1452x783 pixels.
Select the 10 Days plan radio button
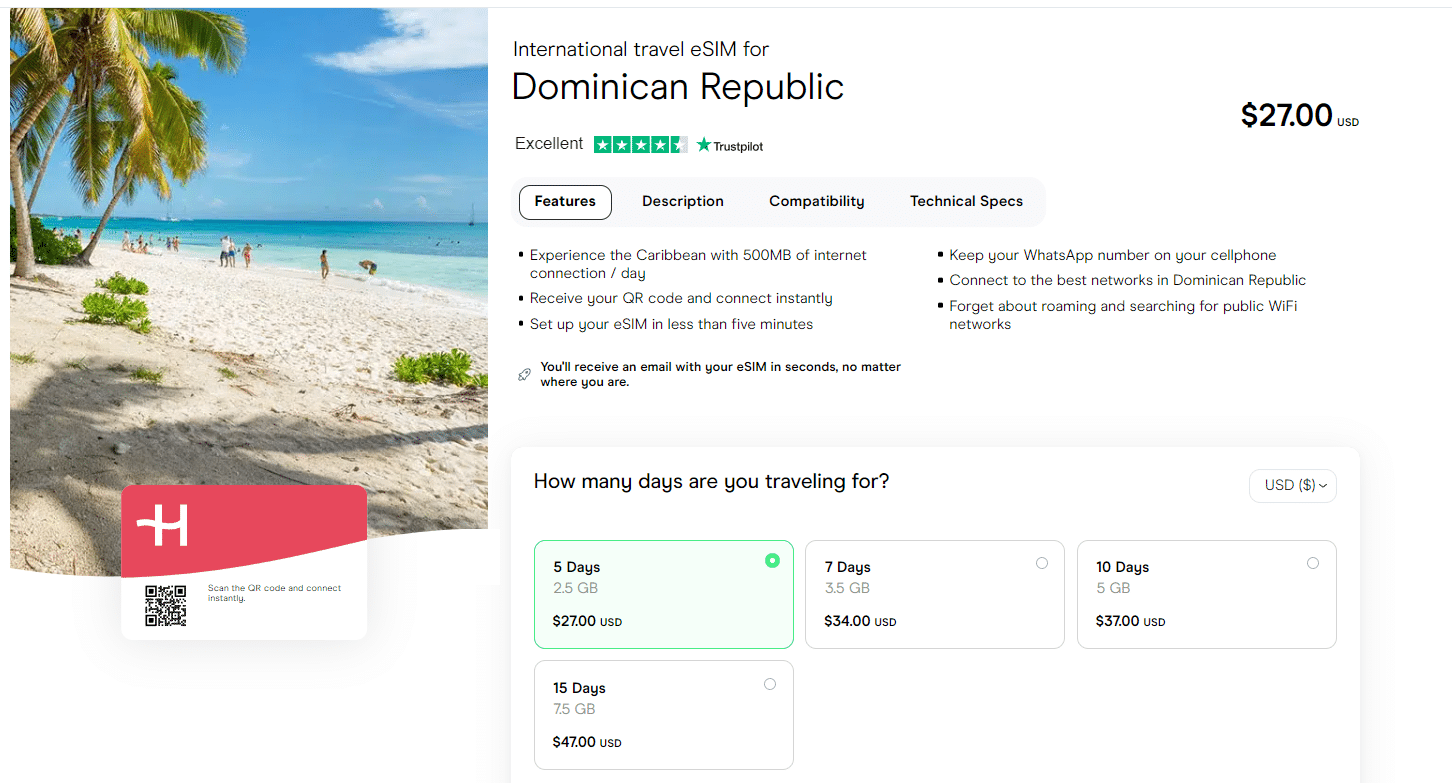tap(1313, 563)
